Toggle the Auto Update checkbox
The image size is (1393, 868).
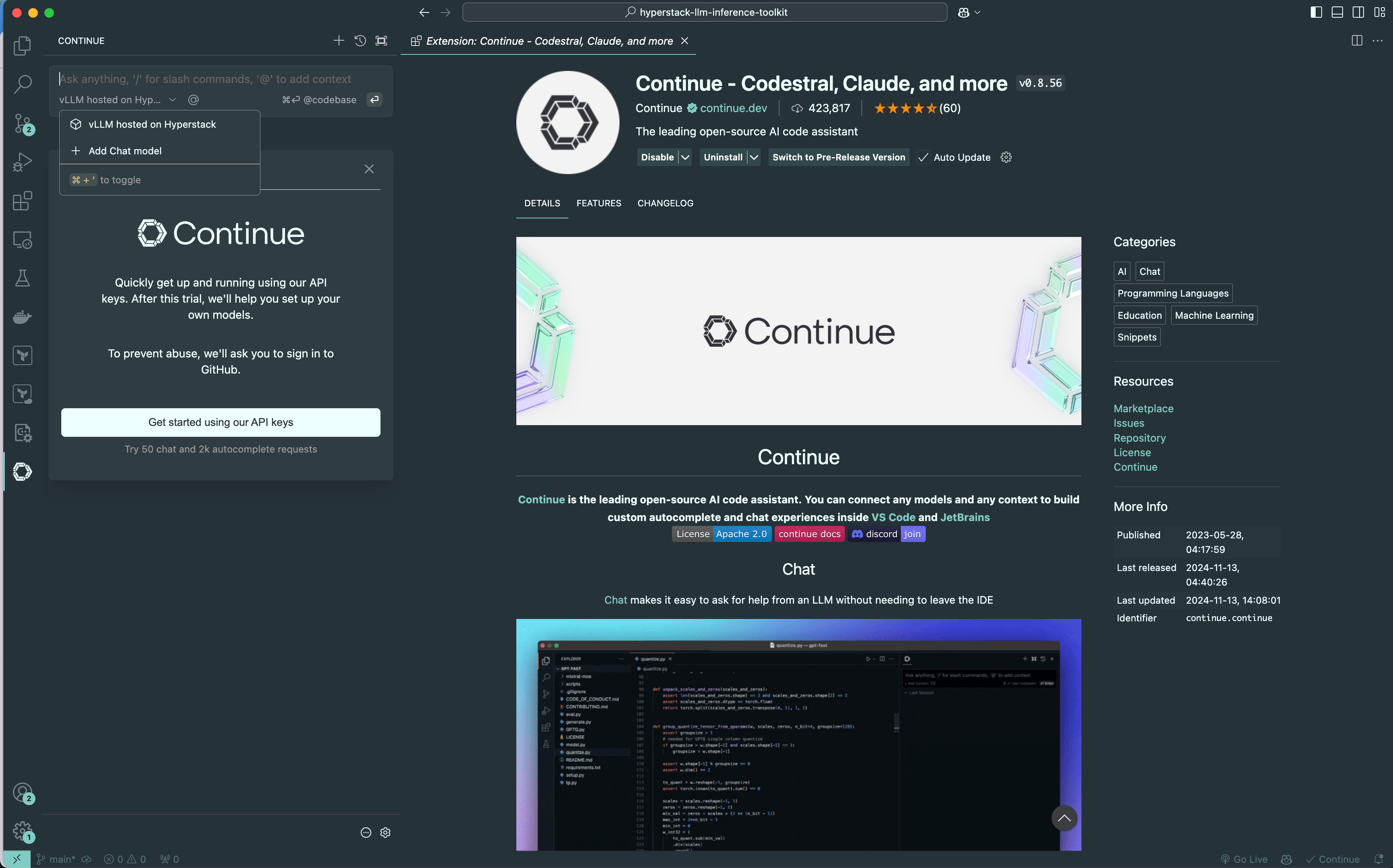[x=923, y=157]
